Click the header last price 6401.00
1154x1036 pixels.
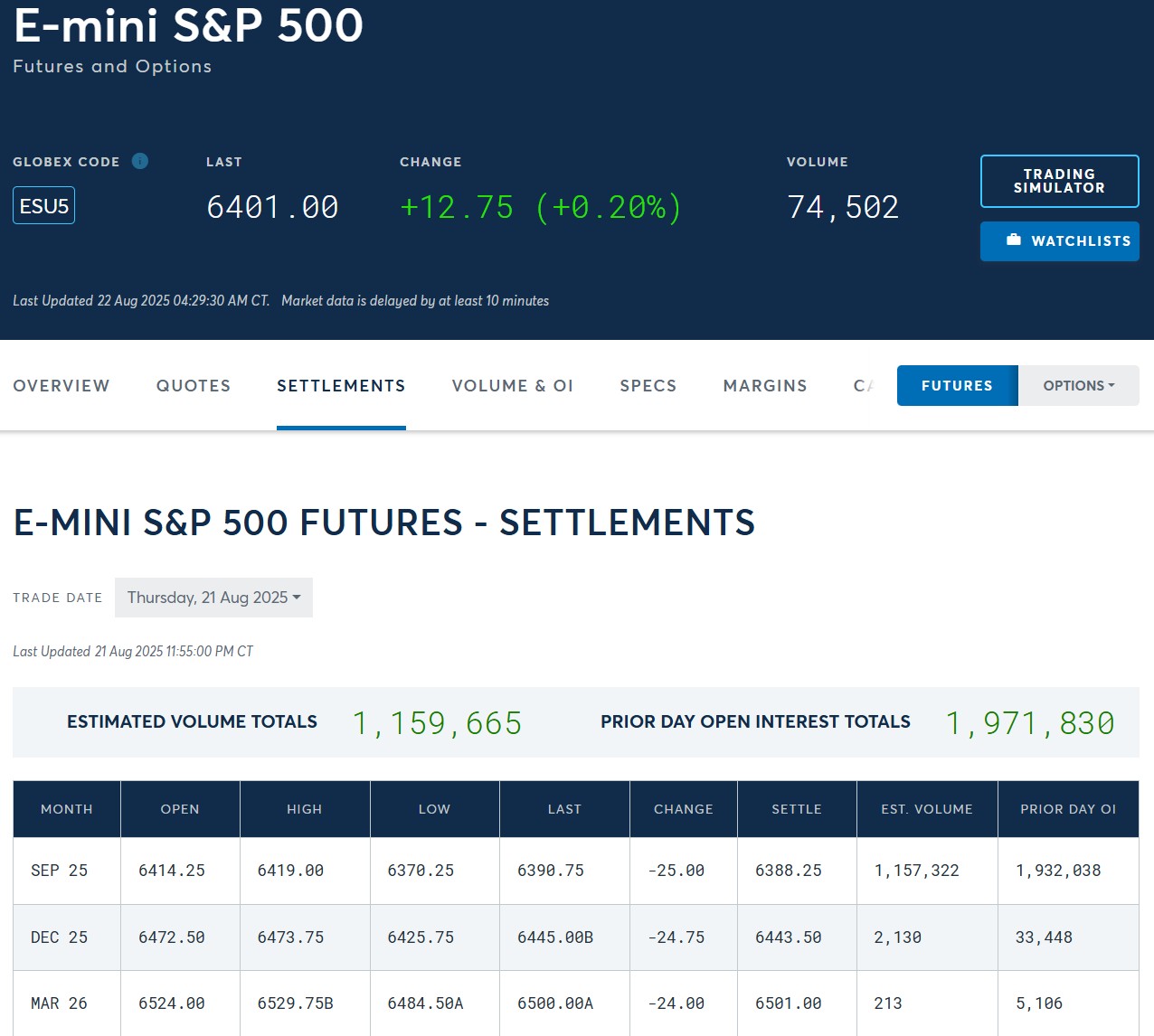(272, 207)
